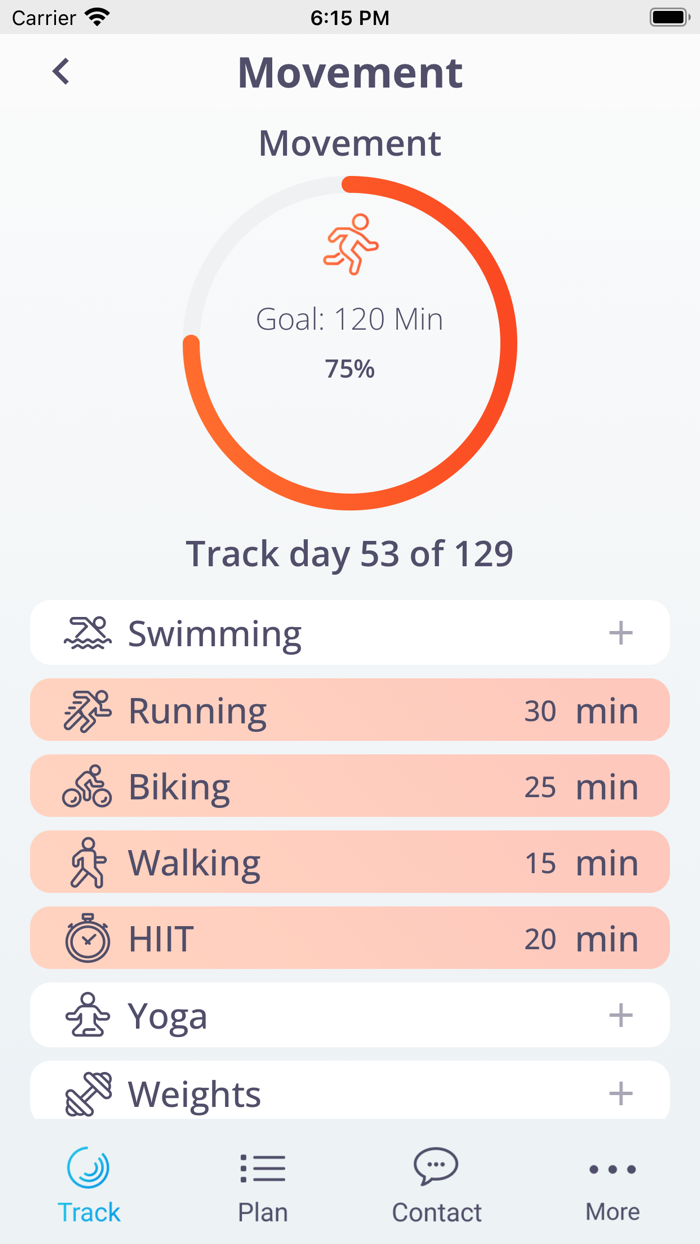Open the Plan tab
The height and width of the screenshot is (1244, 700).
click(263, 1187)
